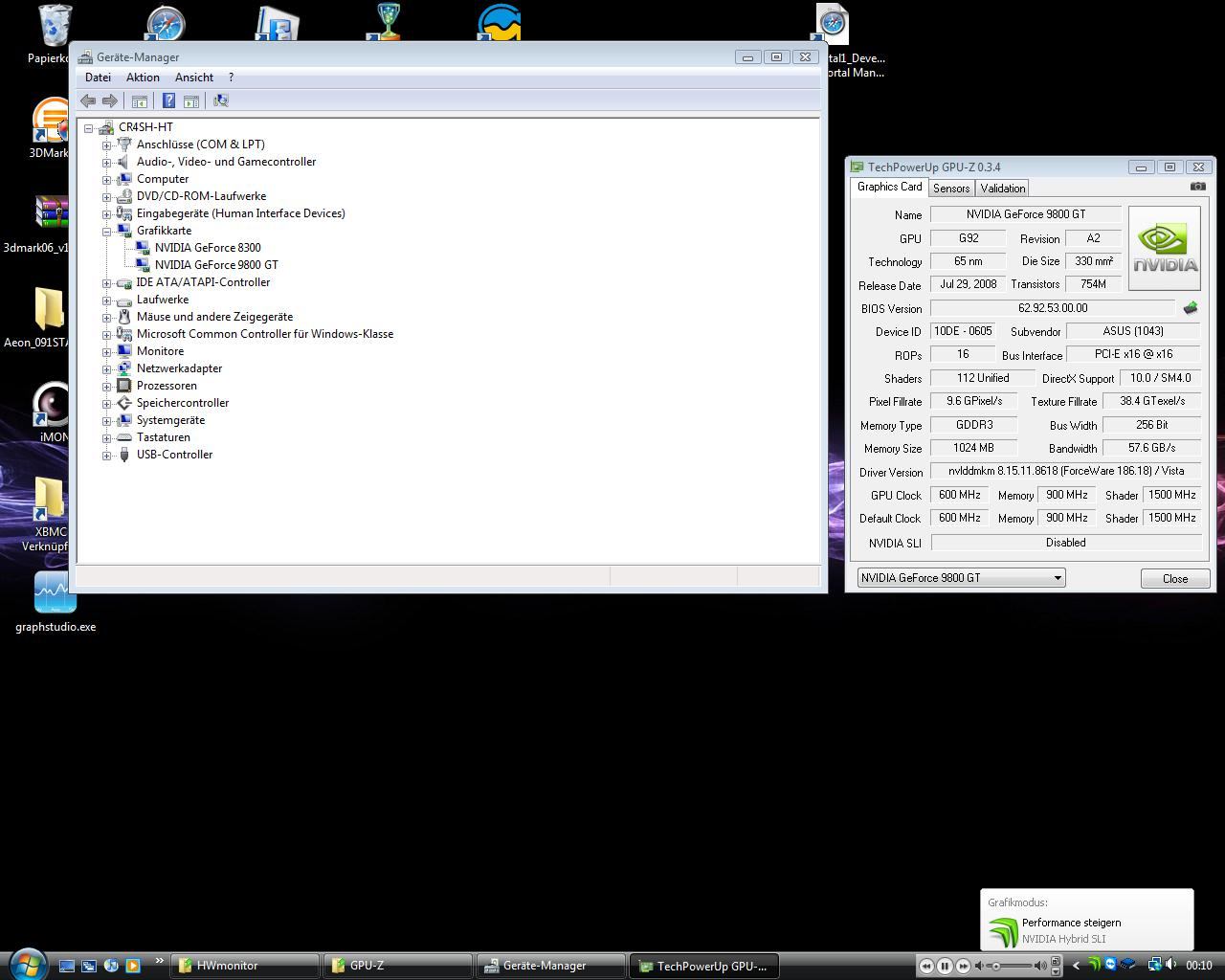1225x980 pixels.
Task: Switch to Geräte-Manager taskbar button
Action: (550, 966)
